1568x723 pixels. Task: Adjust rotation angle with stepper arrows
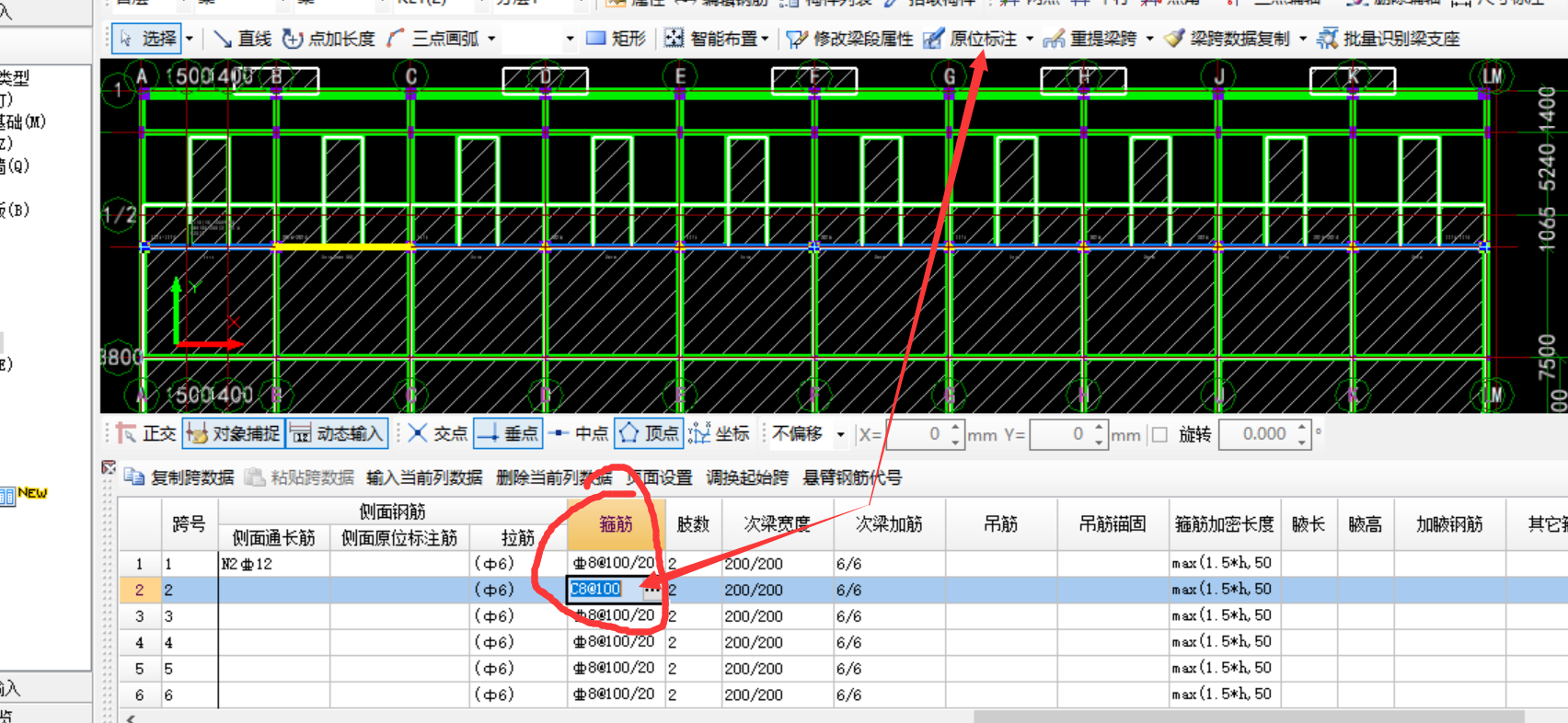click(x=1302, y=434)
